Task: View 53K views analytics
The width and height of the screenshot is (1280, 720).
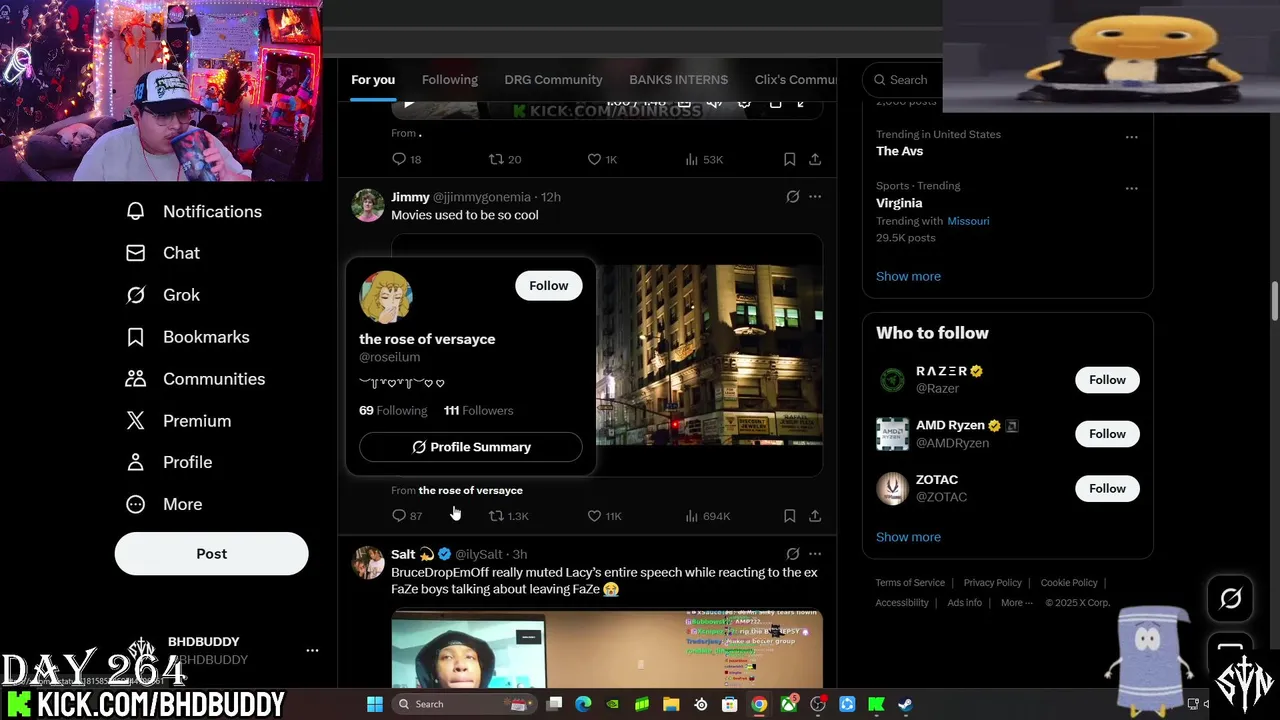Action: click(x=704, y=160)
